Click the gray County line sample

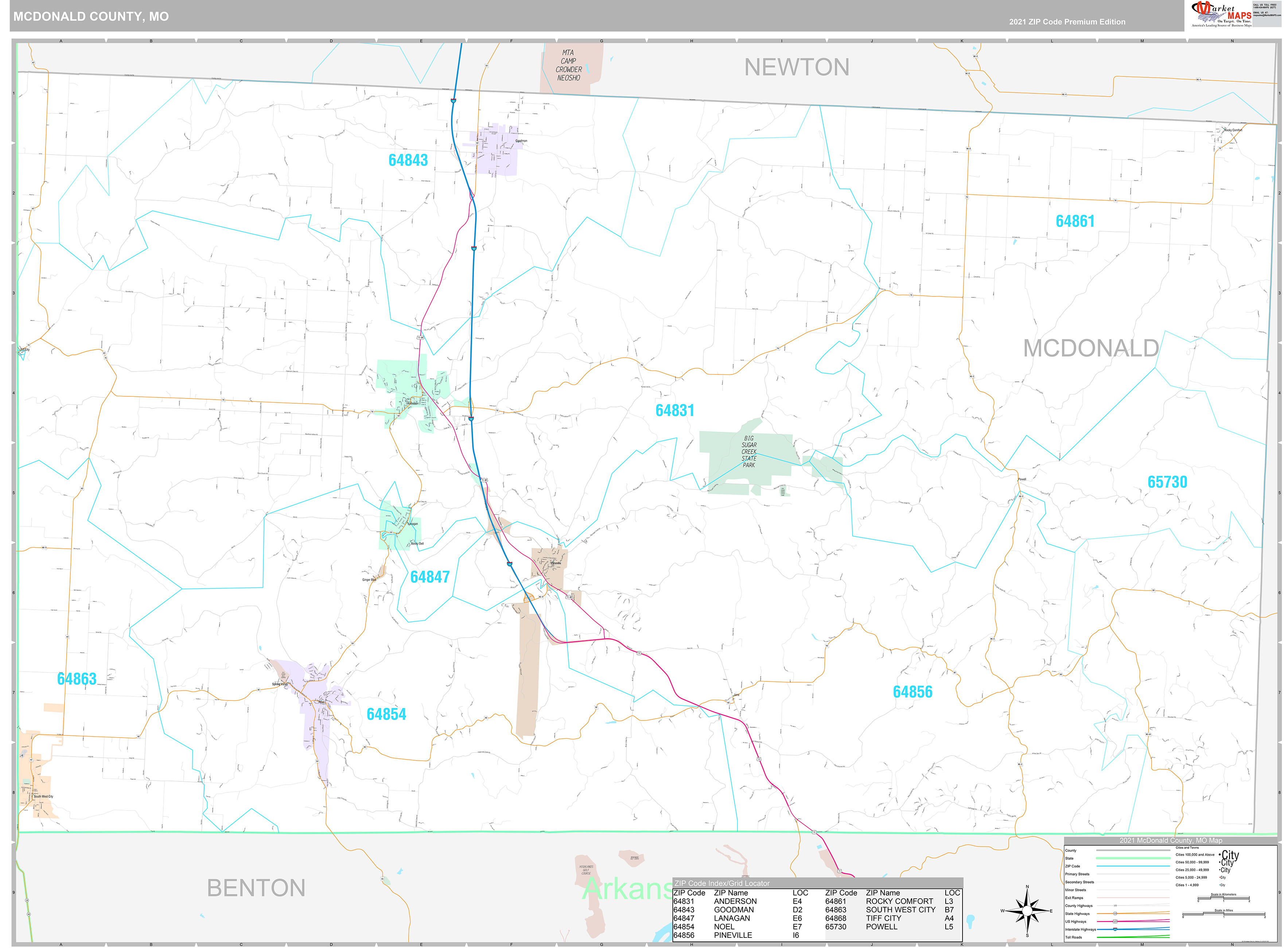1134,850
